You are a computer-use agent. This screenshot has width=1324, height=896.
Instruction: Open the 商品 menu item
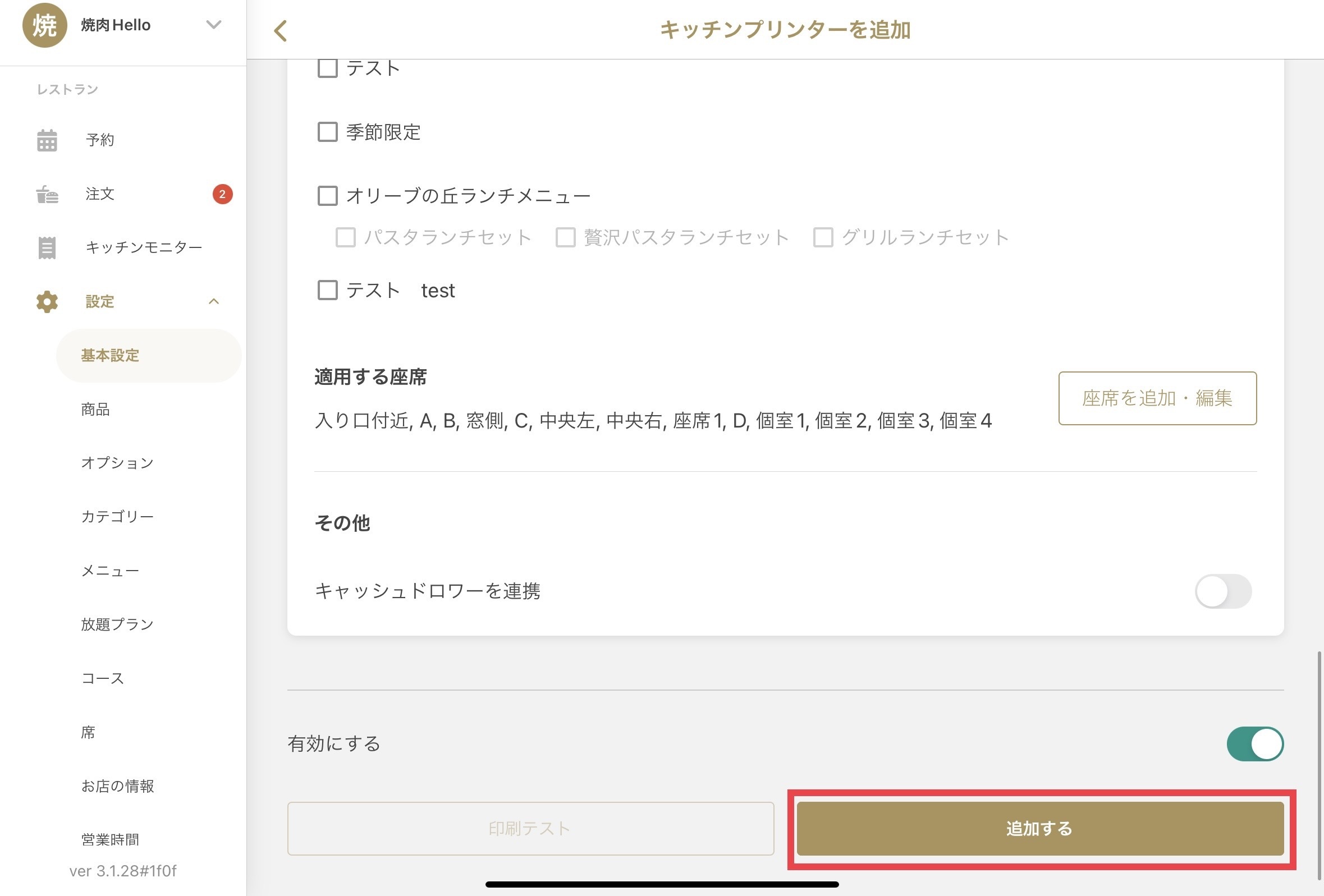[x=95, y=409]
